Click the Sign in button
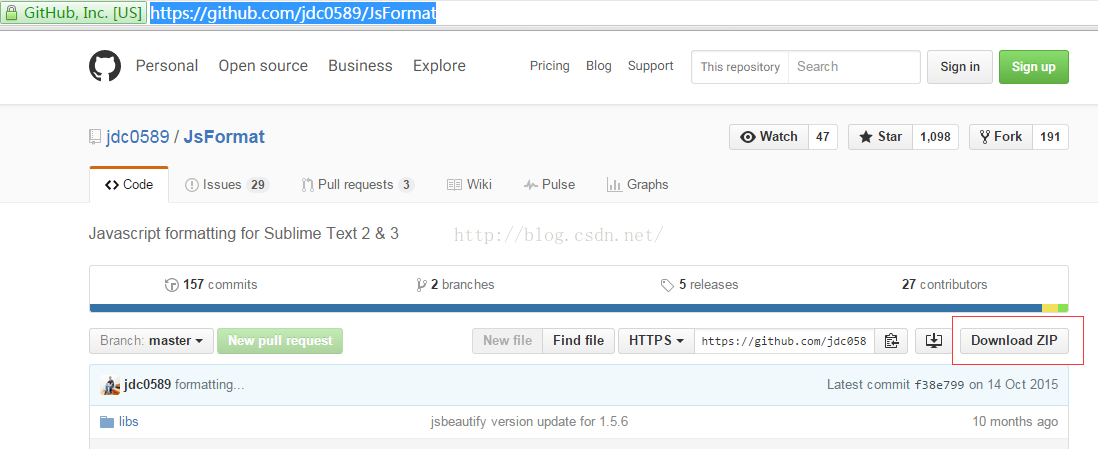The width and height of the screenshot is (1098, 449). click(x=960, y=67)
